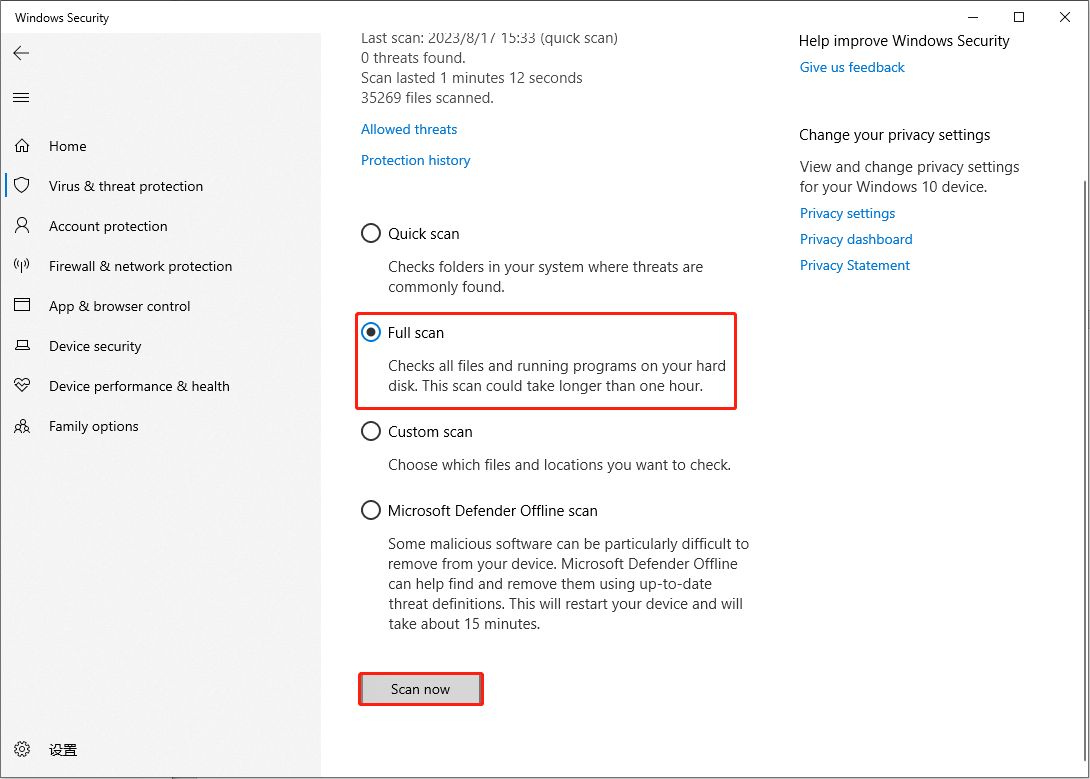The height and width of the screenshot is (779, 1090).
Task: Choose the Custom scan radio option
Action: (x=371, y=432)
